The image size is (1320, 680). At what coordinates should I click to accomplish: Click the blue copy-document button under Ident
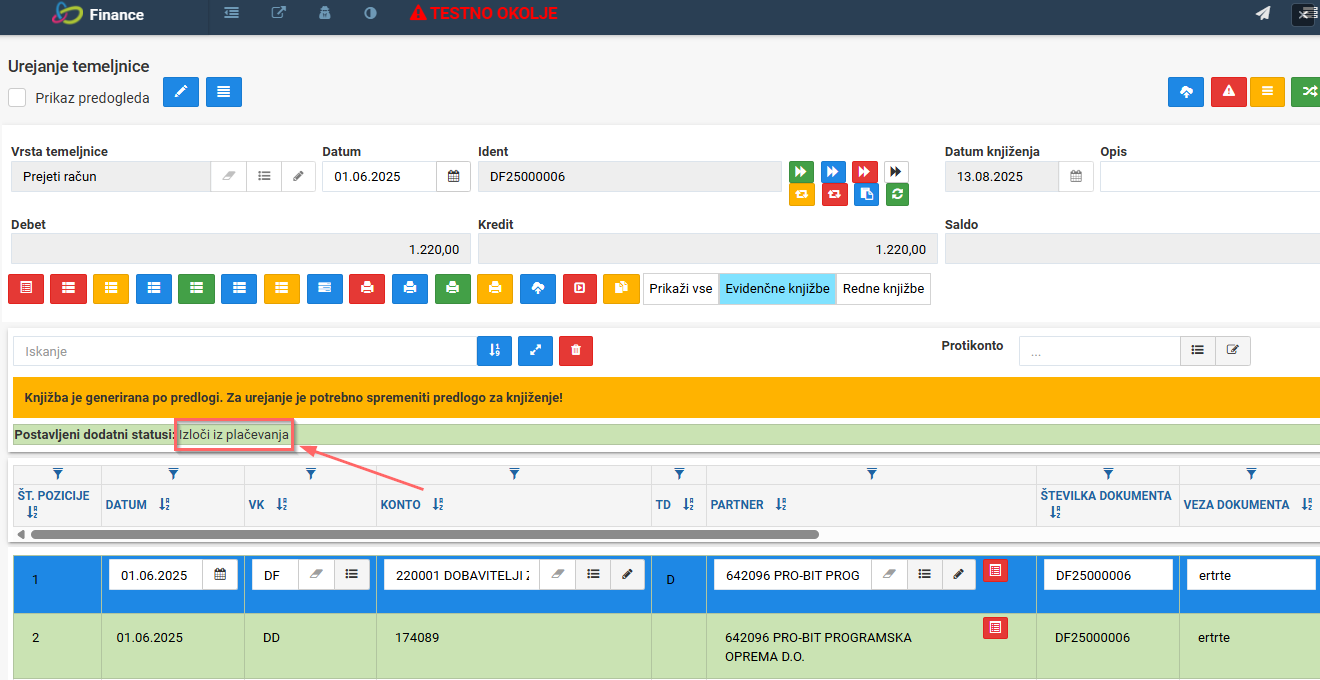[865, 195]
